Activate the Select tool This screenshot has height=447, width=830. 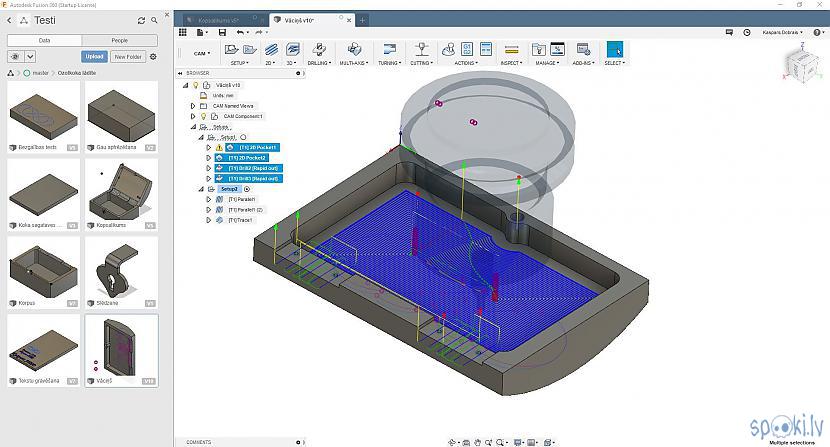615,50
